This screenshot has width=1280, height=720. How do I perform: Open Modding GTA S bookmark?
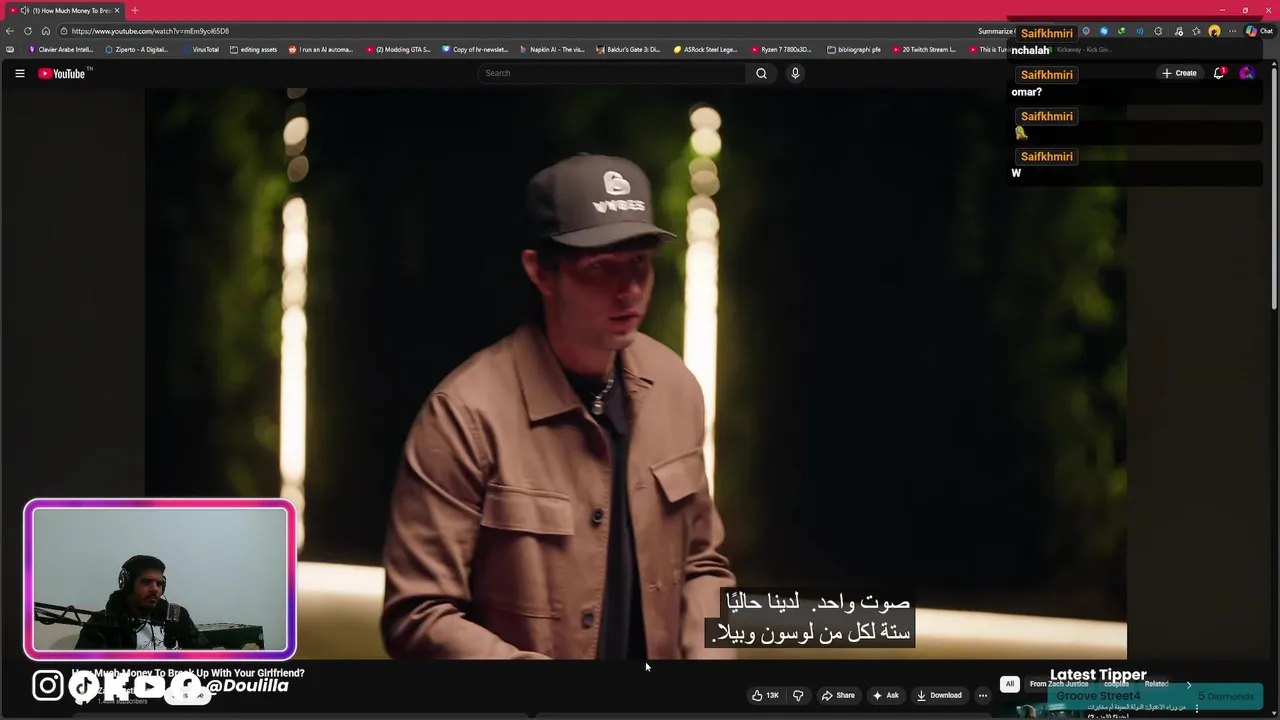click(x=398, y=49)
